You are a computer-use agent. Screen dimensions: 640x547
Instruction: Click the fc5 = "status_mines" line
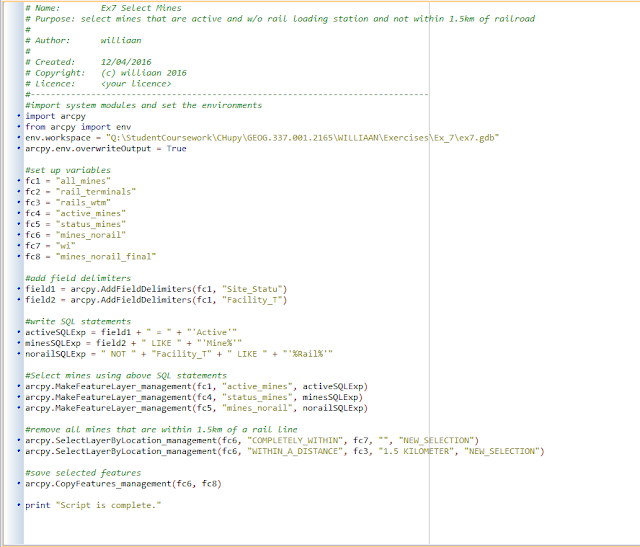pos(76,224)
